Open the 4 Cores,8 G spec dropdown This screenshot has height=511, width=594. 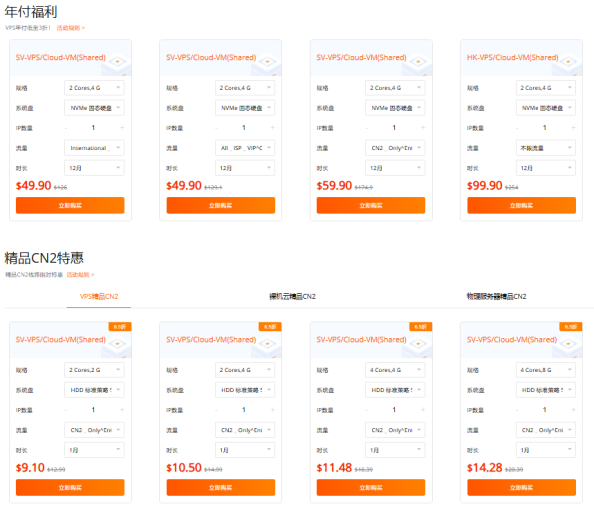pyautogui.click(x=546, y=370)
